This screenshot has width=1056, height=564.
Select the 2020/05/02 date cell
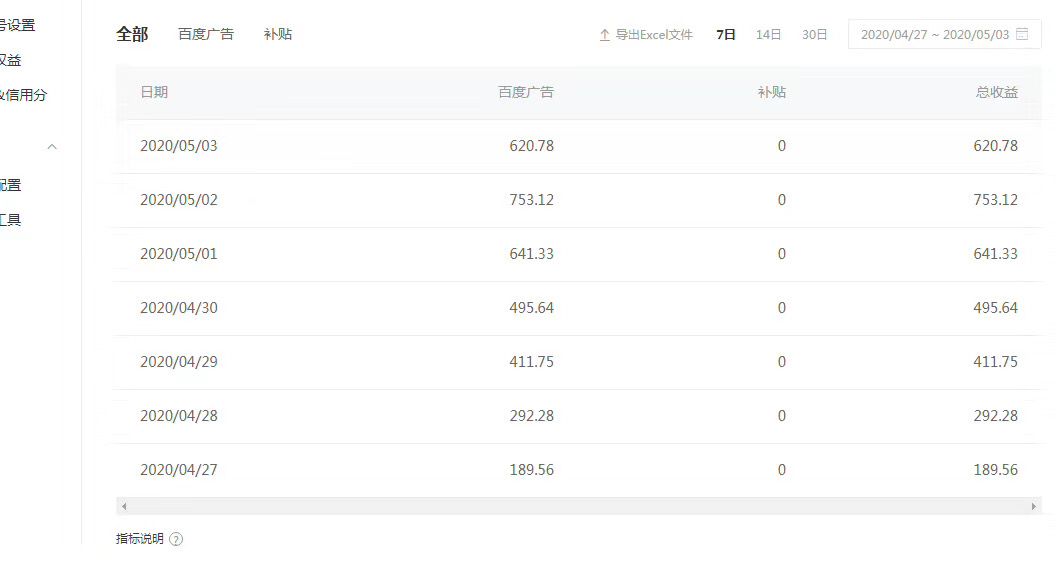[178, 200]
